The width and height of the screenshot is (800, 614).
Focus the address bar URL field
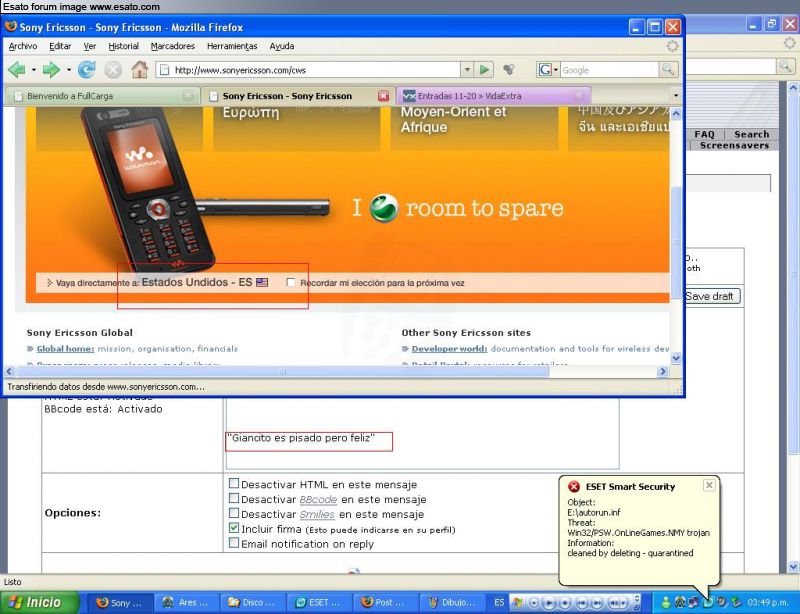pyautogui.click(x=309, y=69)
